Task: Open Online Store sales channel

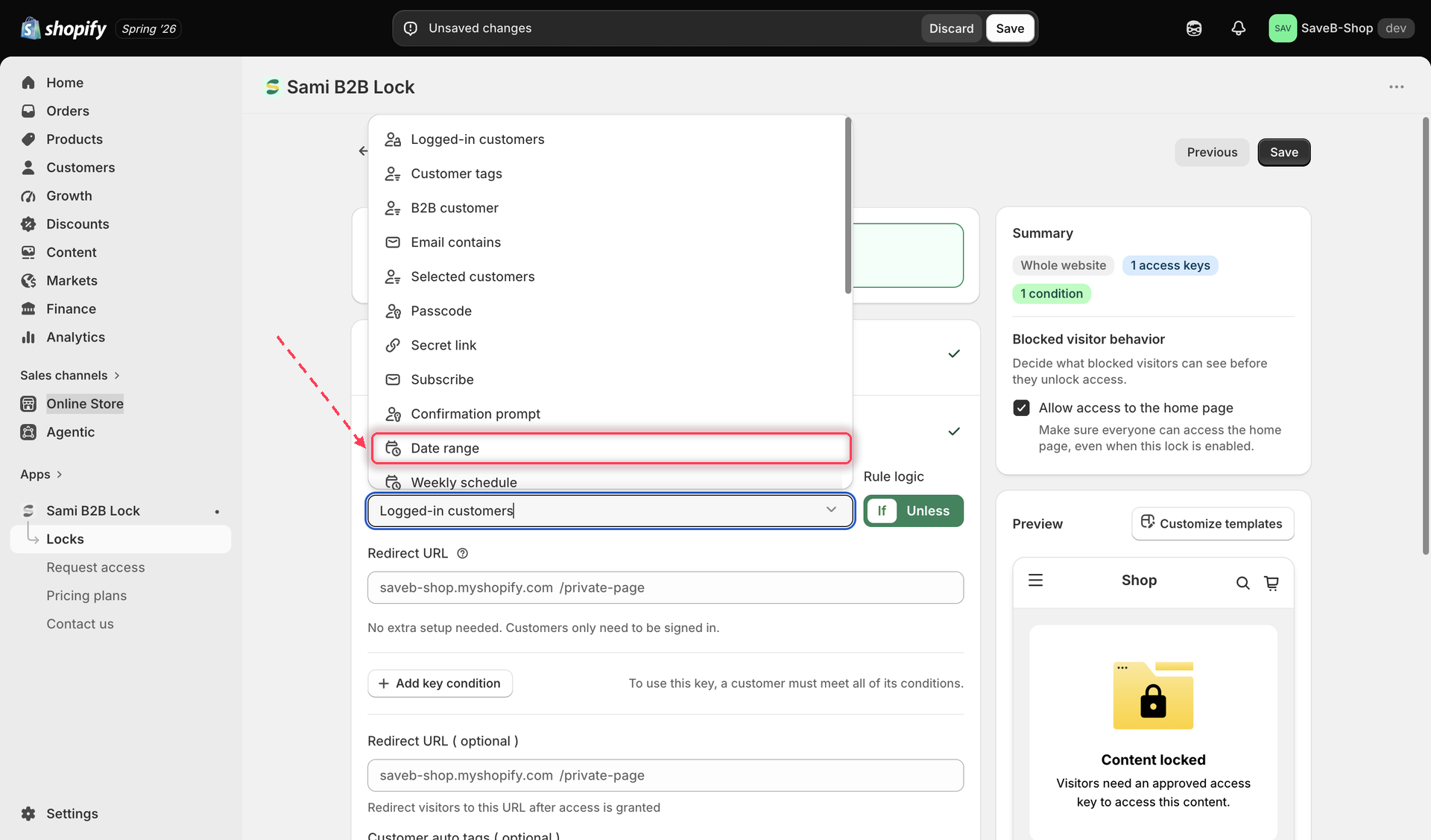Action: [x=85, y=404]
